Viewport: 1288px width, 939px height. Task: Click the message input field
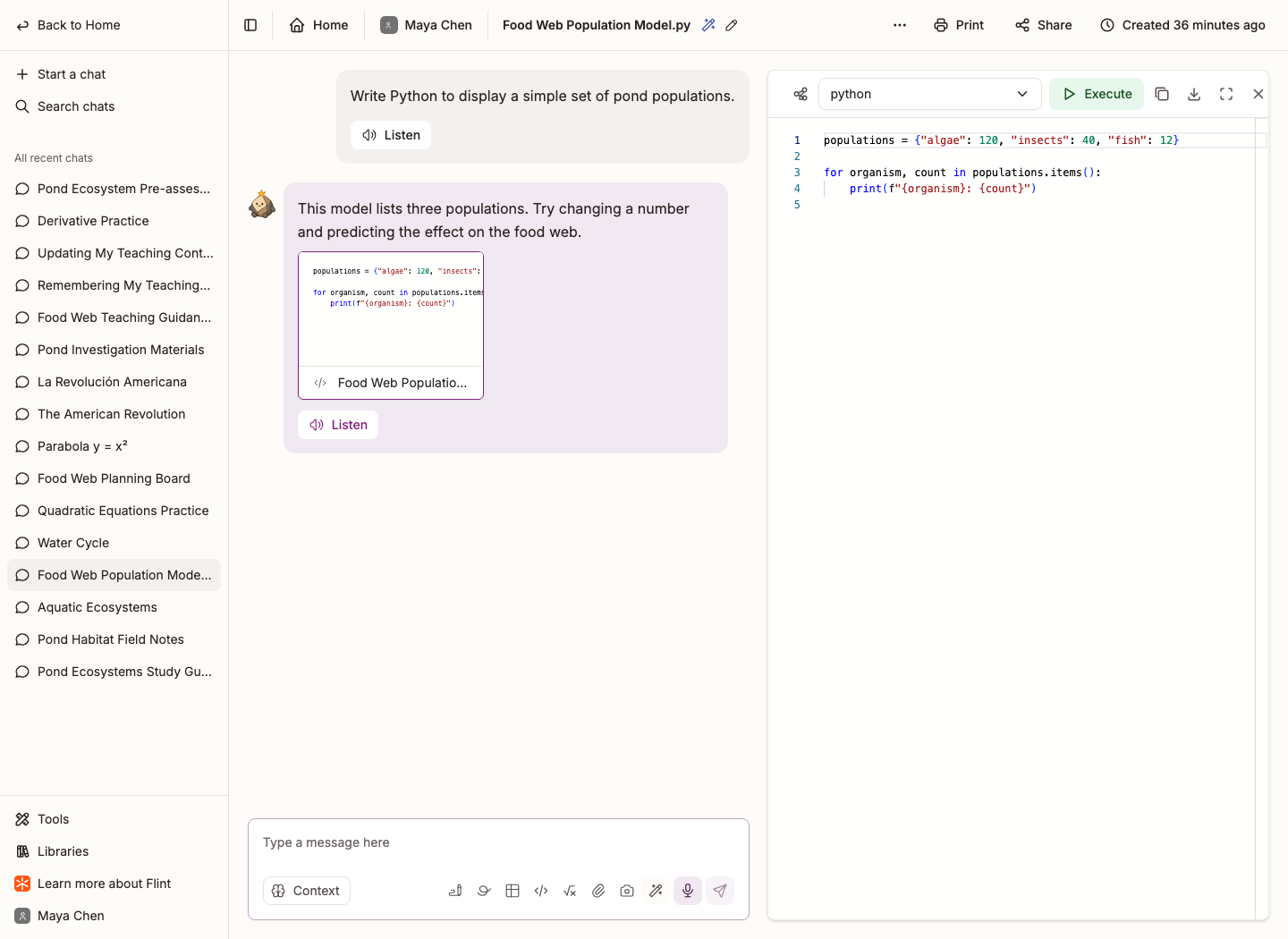point(498,842)
